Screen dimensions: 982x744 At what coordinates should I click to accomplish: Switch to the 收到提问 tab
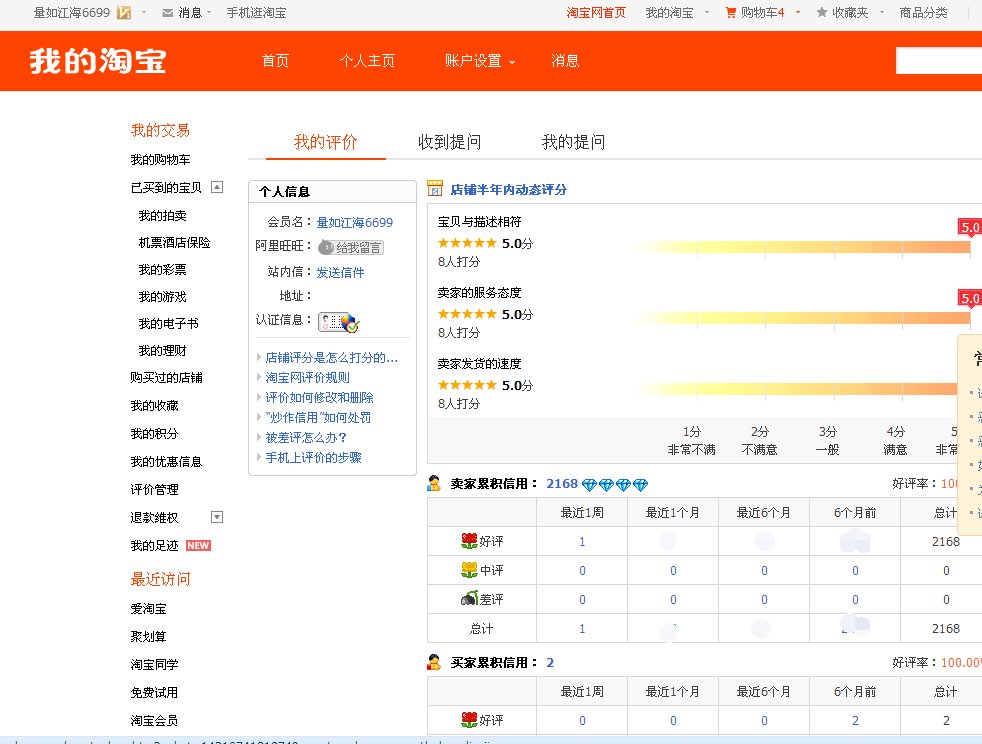click(x=451, y=141)
